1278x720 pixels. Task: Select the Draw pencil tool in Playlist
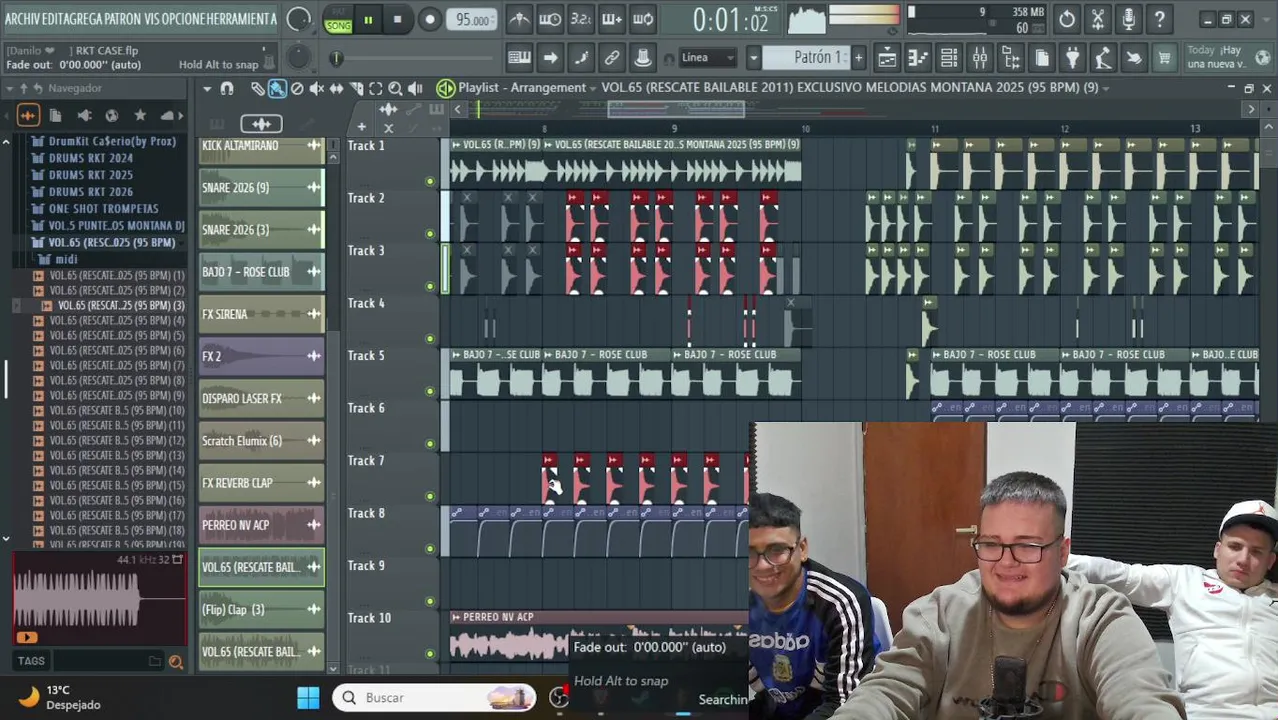coord(258,88)
